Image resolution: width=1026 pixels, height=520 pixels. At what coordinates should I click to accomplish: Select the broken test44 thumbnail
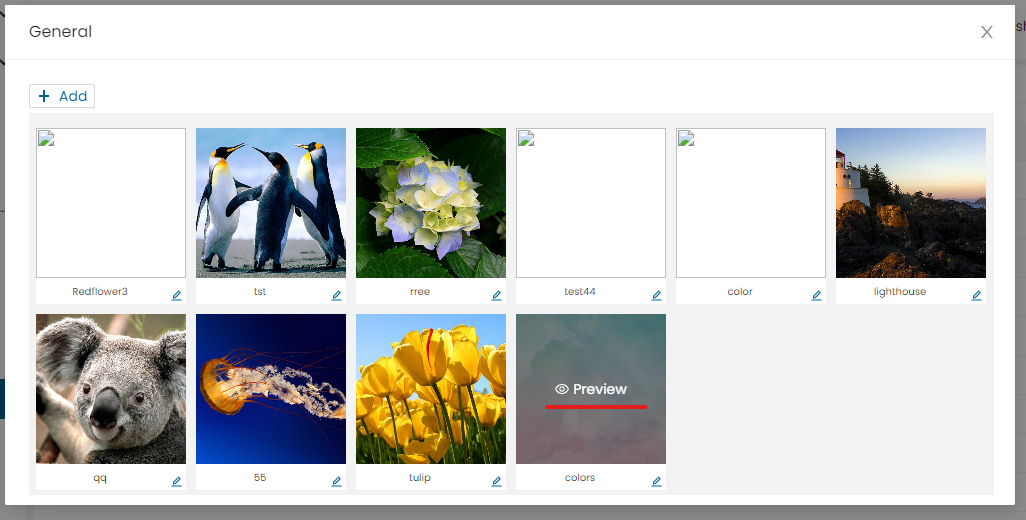tap(591, 203)
